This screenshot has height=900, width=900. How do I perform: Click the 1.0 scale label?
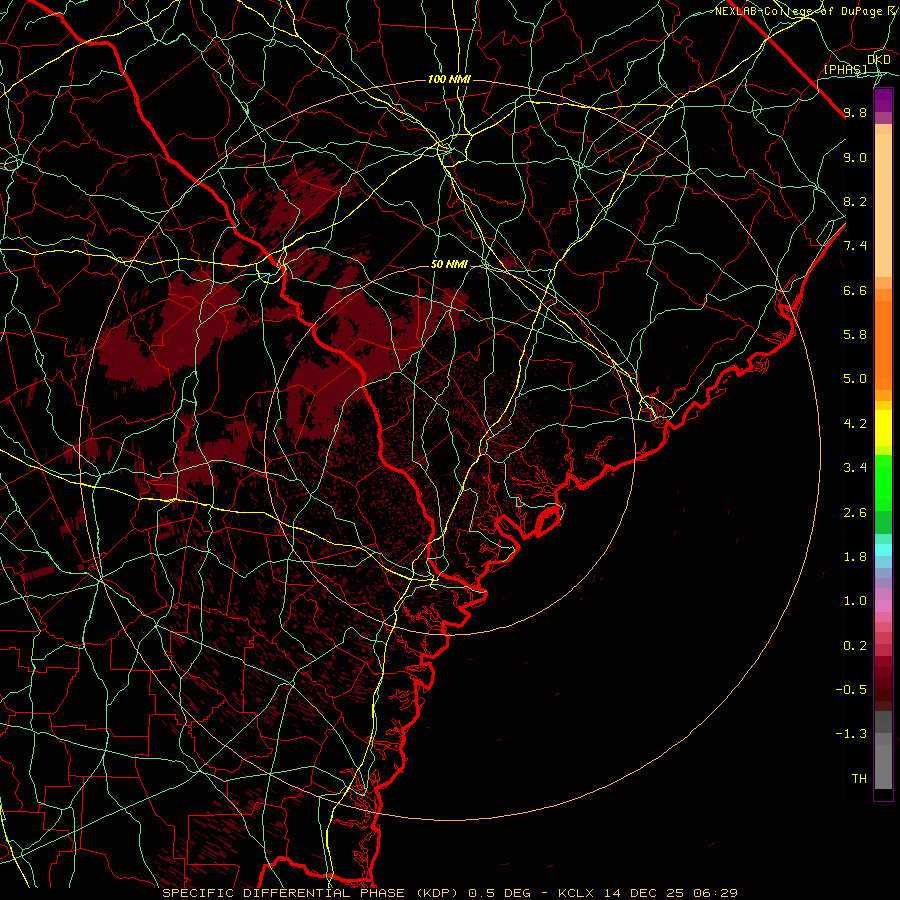[855, 601]
